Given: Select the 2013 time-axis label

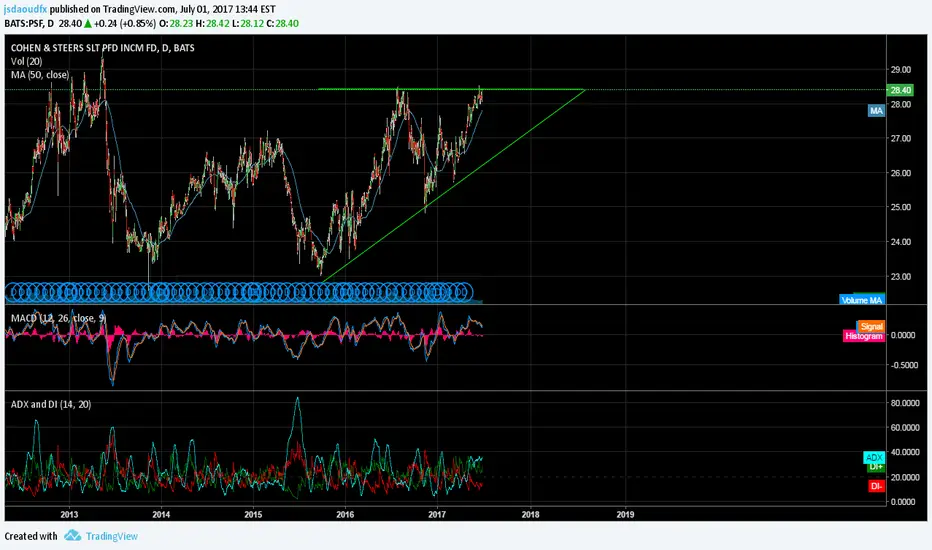Looking at the screenshot, I should [x=69, y=514].
